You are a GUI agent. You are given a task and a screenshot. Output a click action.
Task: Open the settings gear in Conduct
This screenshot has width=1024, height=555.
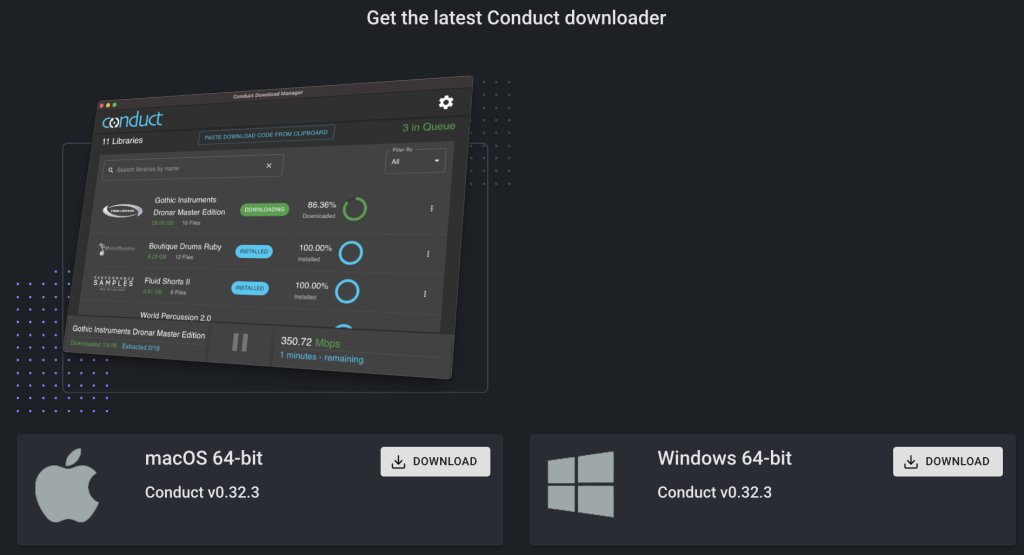(x=446, y=103)
